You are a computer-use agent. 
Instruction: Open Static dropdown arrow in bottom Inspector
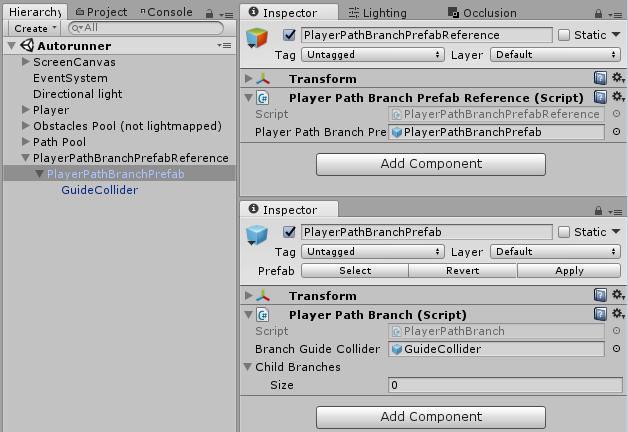(x=616, y=231)
